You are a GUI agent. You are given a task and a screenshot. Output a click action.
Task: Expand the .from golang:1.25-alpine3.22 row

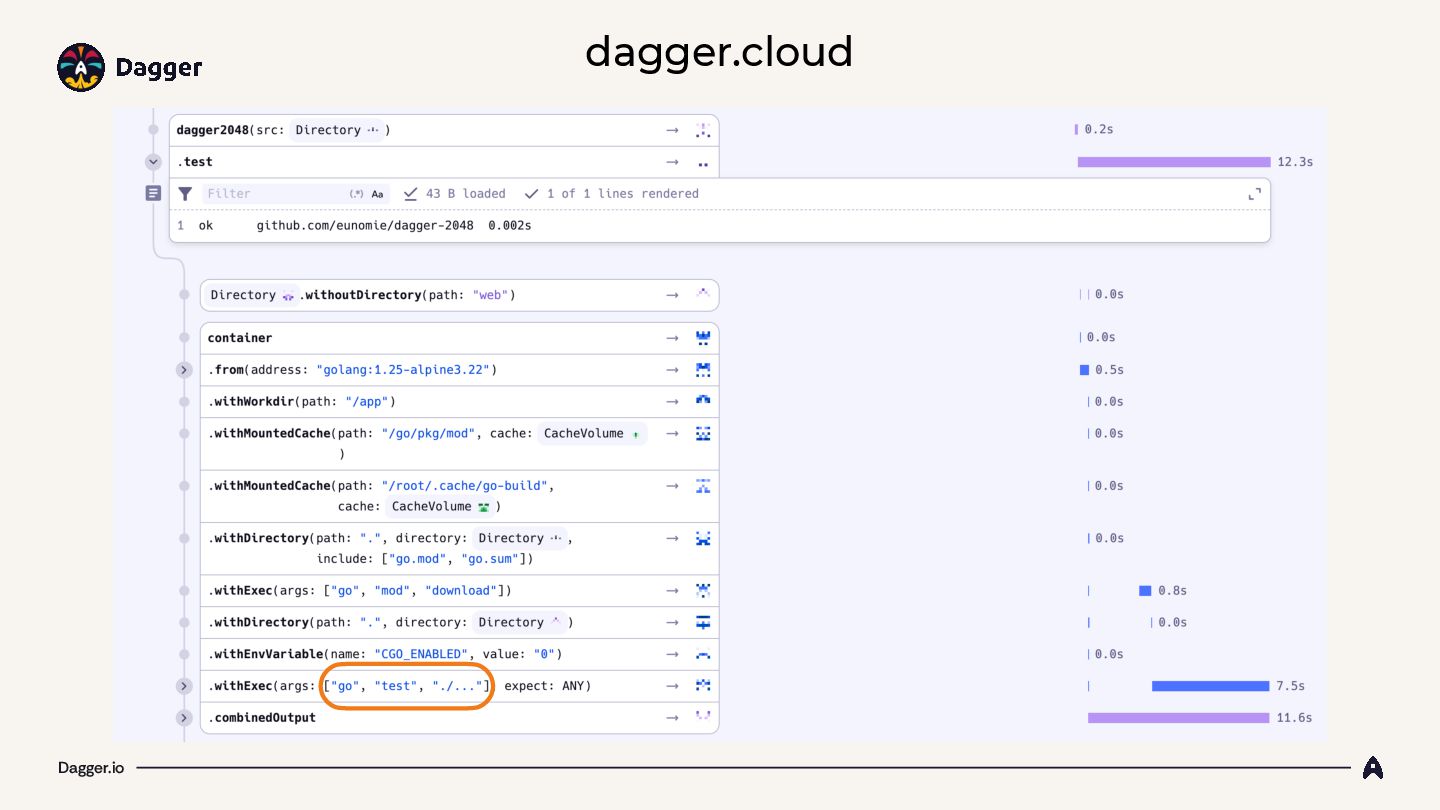184,370
